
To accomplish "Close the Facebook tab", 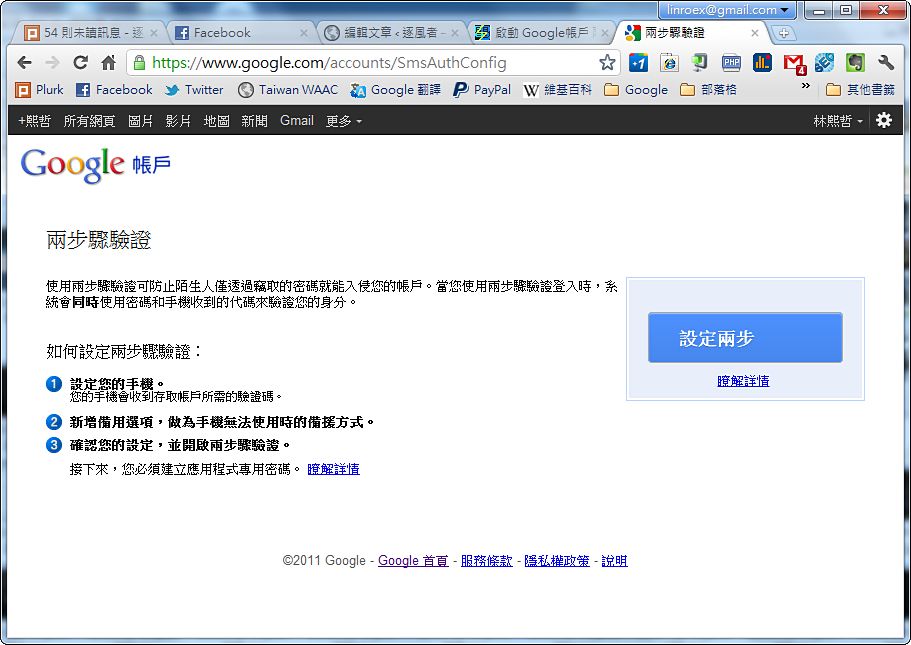I will (x=303, y=33).
